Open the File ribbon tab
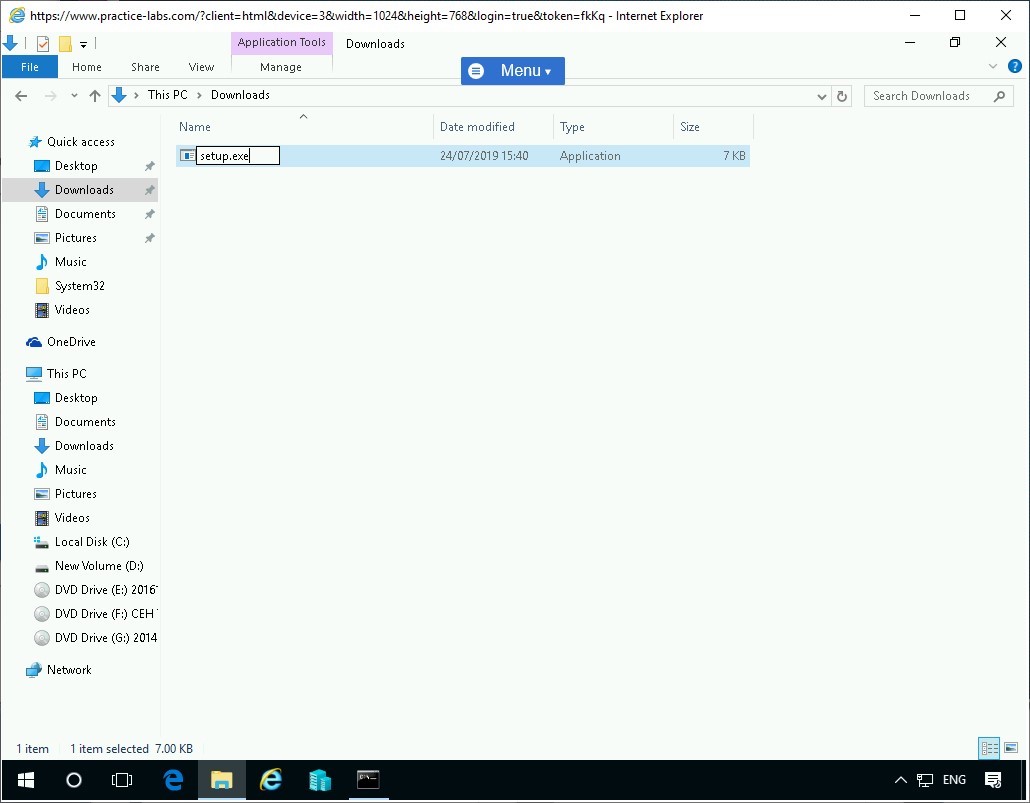 [30, 67]
